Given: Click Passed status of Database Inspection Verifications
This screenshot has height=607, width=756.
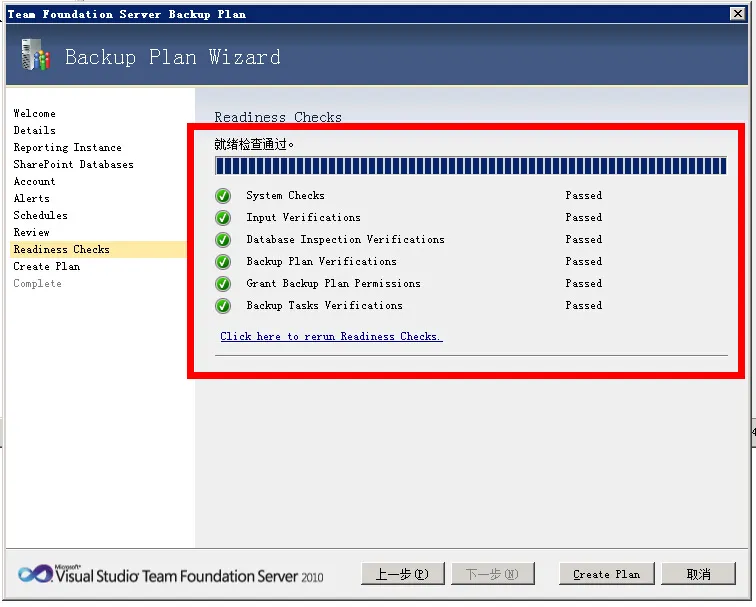Looking at the screenshot, I should pyautogui.click(x=584, y=240).
